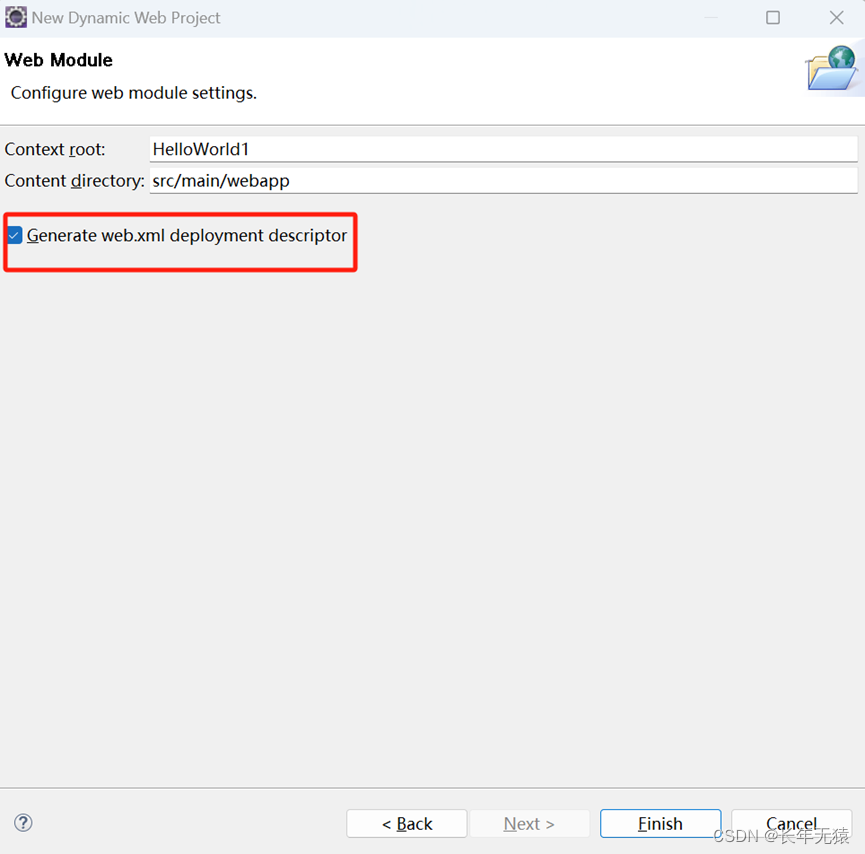Click the Eclipse icon in the title bar
865x854 pixels.
pyautogui.click(x=15, y=18)
